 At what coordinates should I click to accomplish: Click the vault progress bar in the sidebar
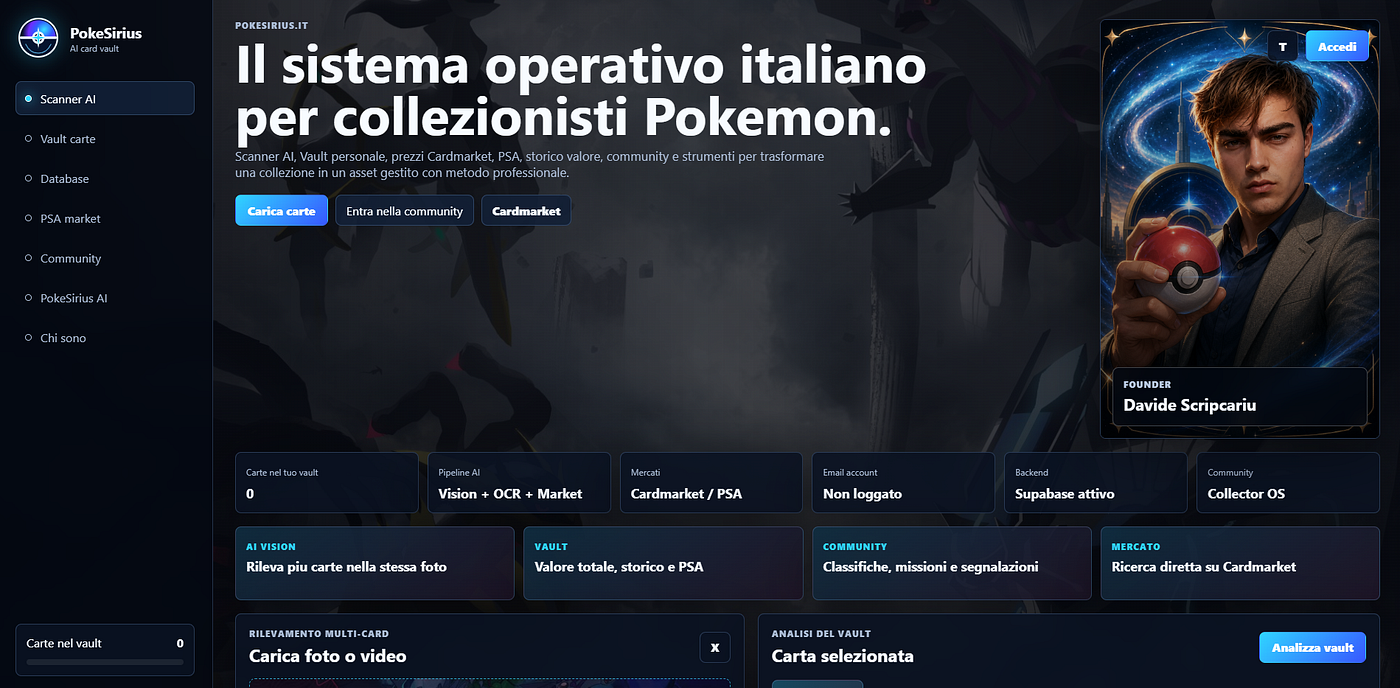click(x=105, y=662)
